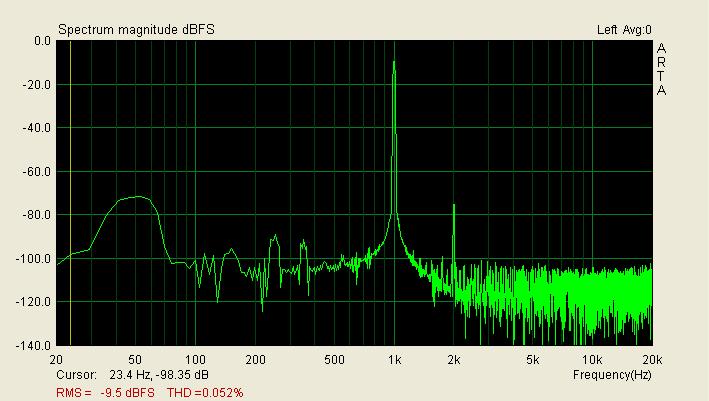This screenshot has height=401, width=709.
Task: Click the cursor readout 23.4 Hz, -98.35 dB
Action: click(x=159, y=375)
